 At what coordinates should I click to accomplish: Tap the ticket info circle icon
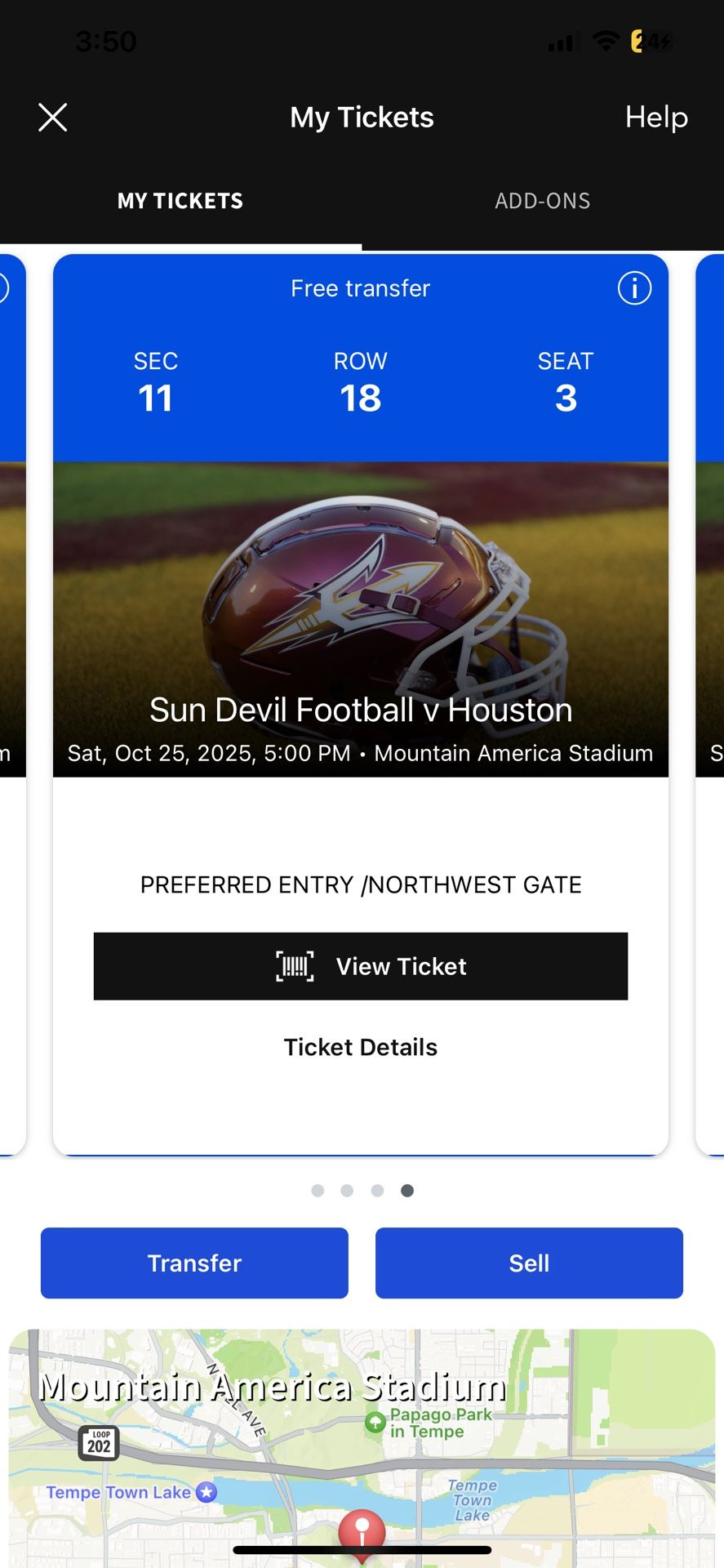pos(634,288)
